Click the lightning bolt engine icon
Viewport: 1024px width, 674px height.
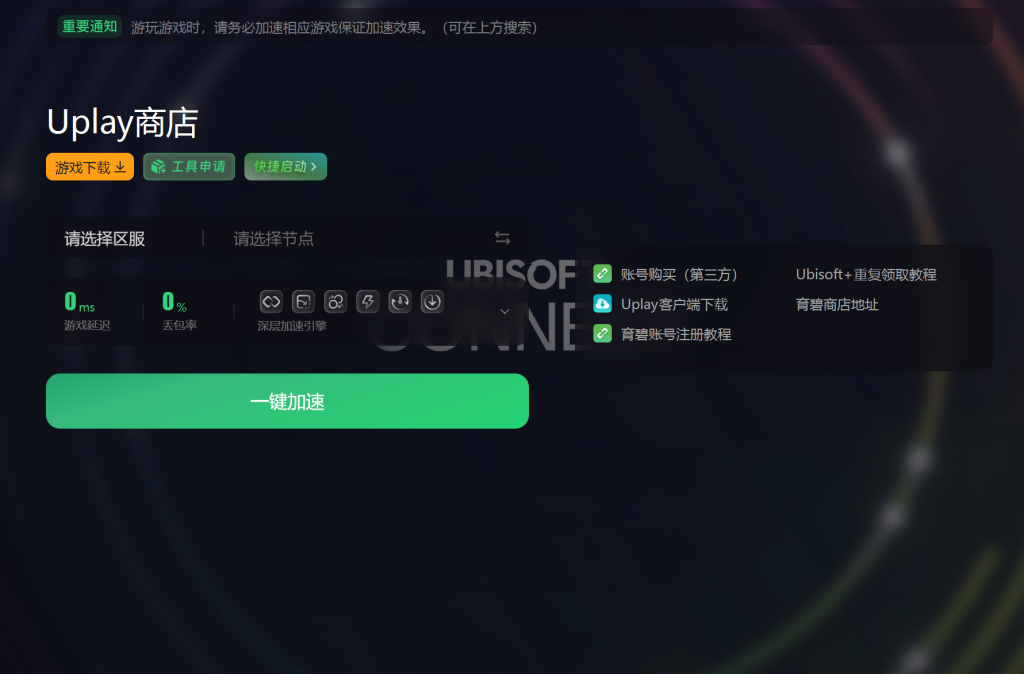tap(368, 302)
